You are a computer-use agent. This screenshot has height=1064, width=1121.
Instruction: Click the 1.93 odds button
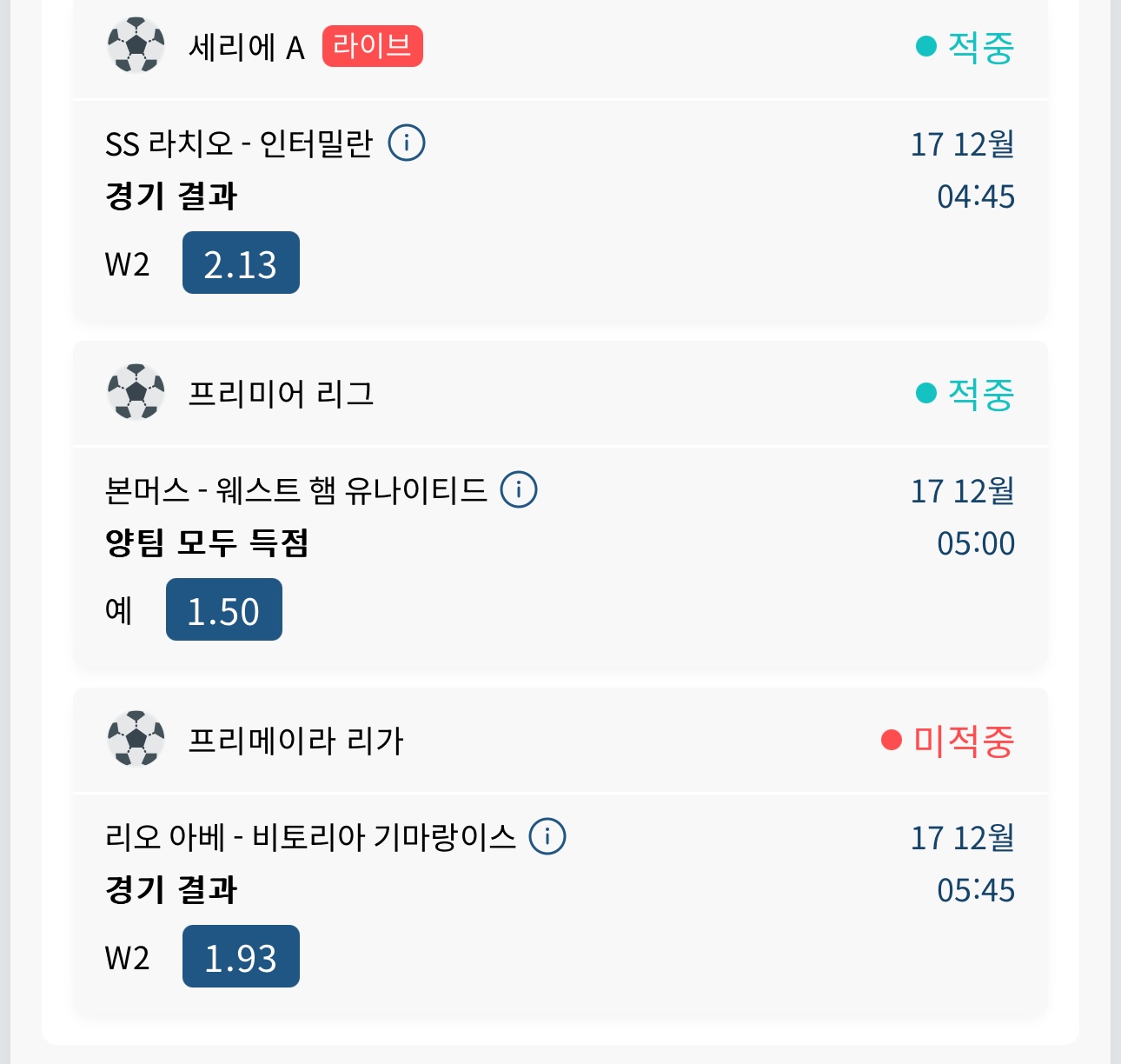coord(241,957)
